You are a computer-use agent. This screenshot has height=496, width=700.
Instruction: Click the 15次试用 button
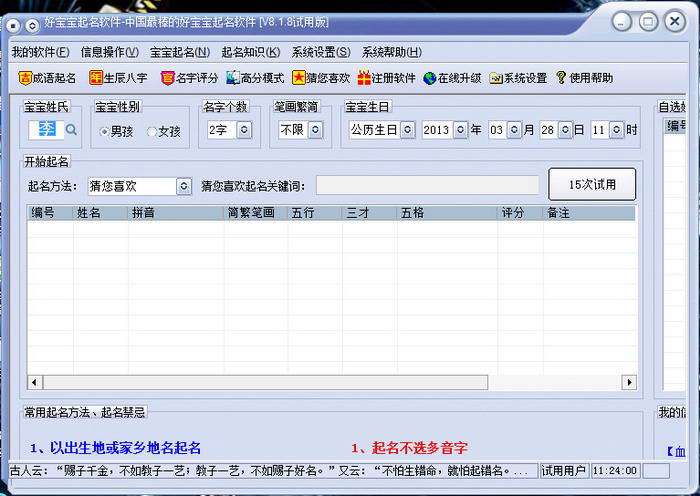tap(592, 184)
